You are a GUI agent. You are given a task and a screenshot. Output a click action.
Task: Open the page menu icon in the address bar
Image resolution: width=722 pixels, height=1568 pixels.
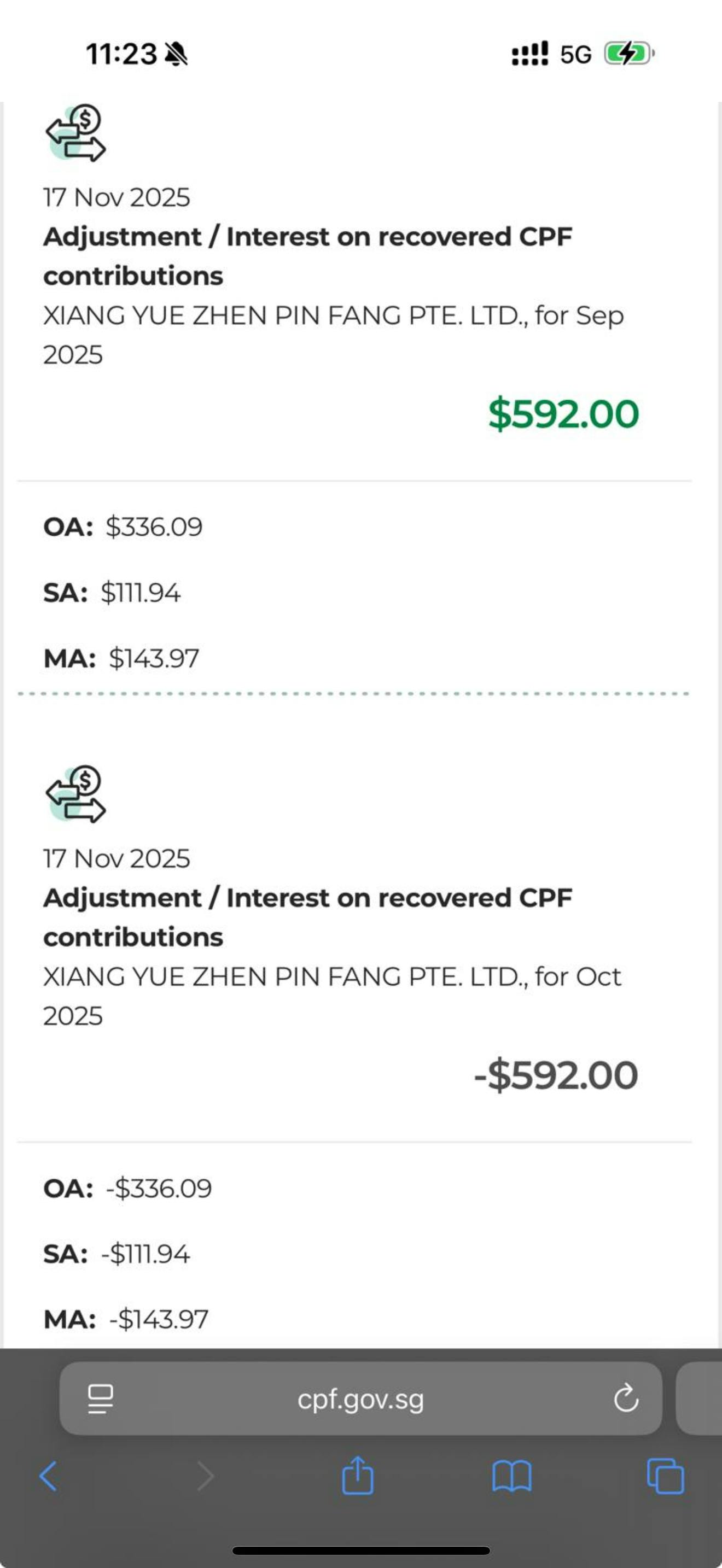[101, 1398]
